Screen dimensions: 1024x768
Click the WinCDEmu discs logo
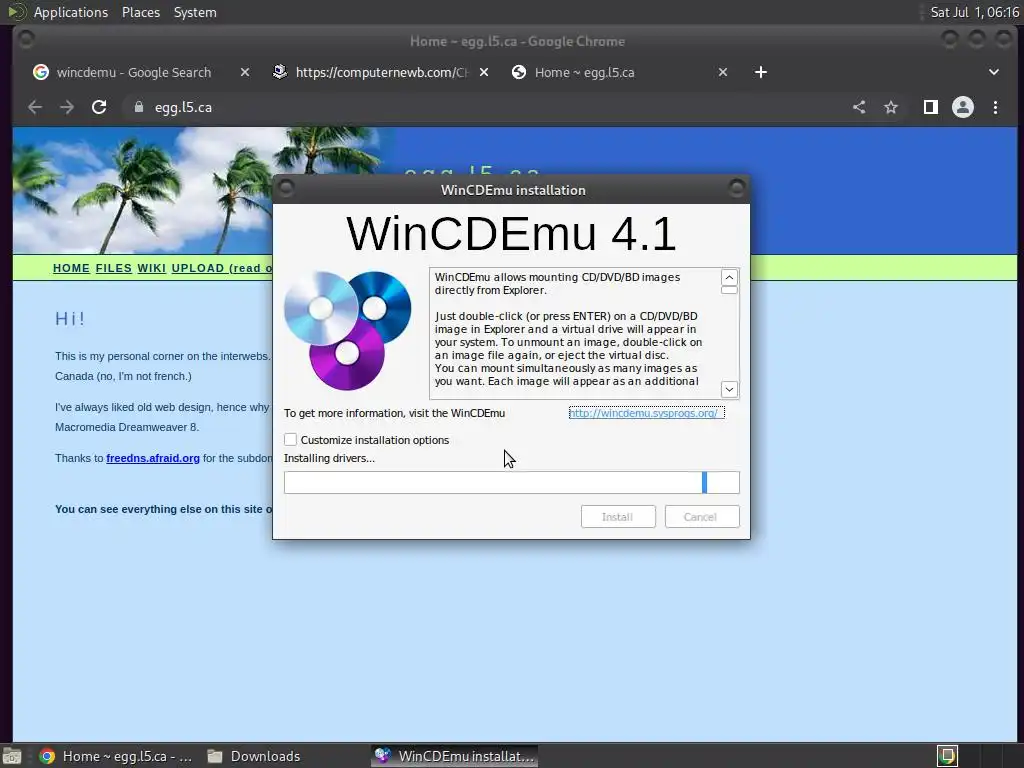(x=347, y=331)
